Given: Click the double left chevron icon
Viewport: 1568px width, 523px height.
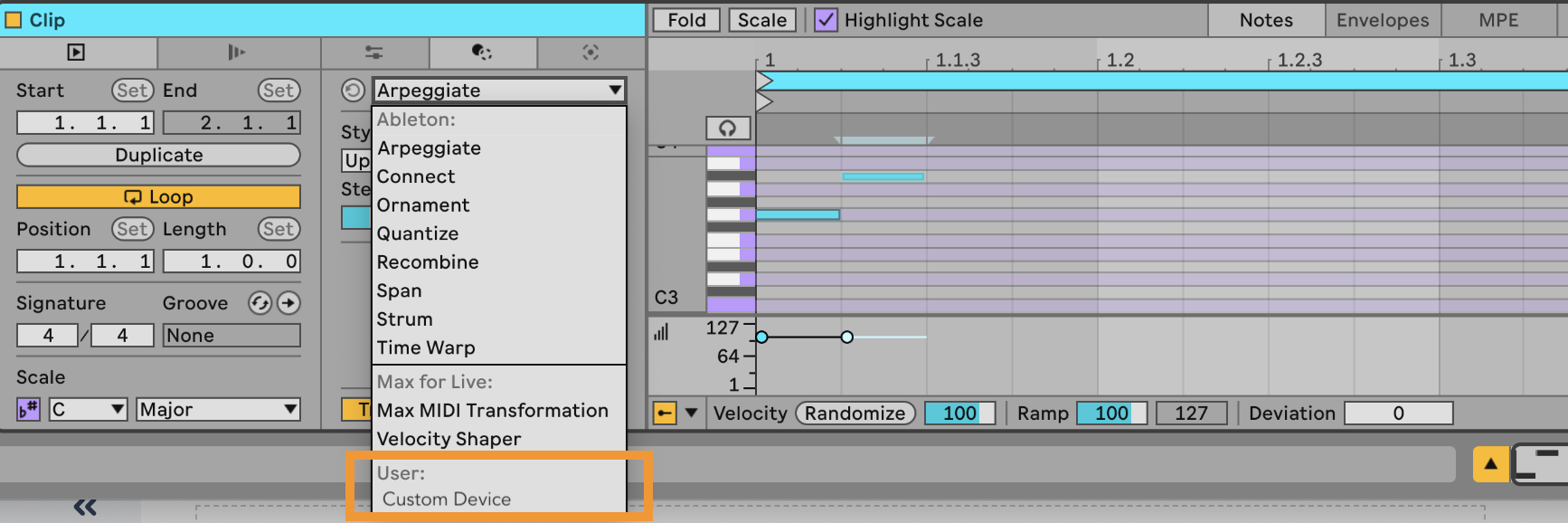Looking at the screenshot, I should click(85, 507).
